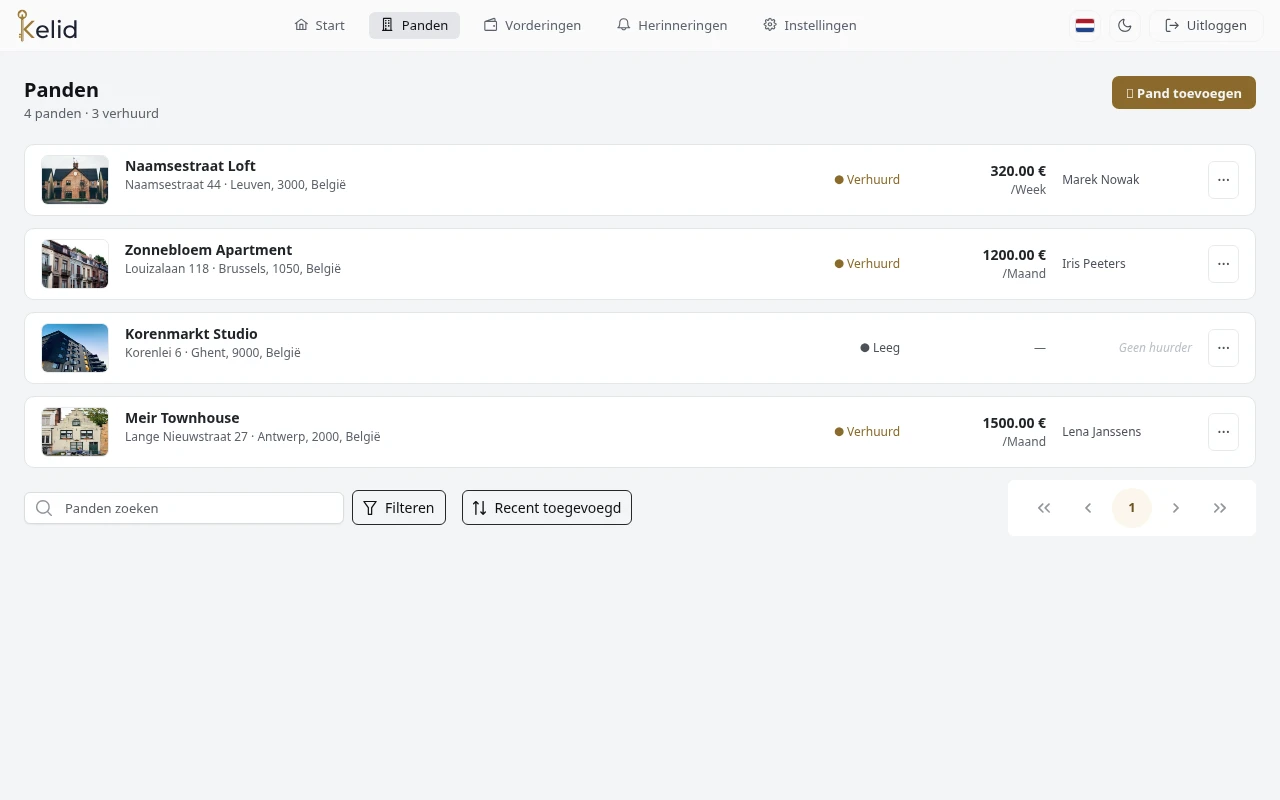This screenshot has height=800, width=1280.
Task: Open actions menu for Meir Townhouse
Action: coord(1224,432)
